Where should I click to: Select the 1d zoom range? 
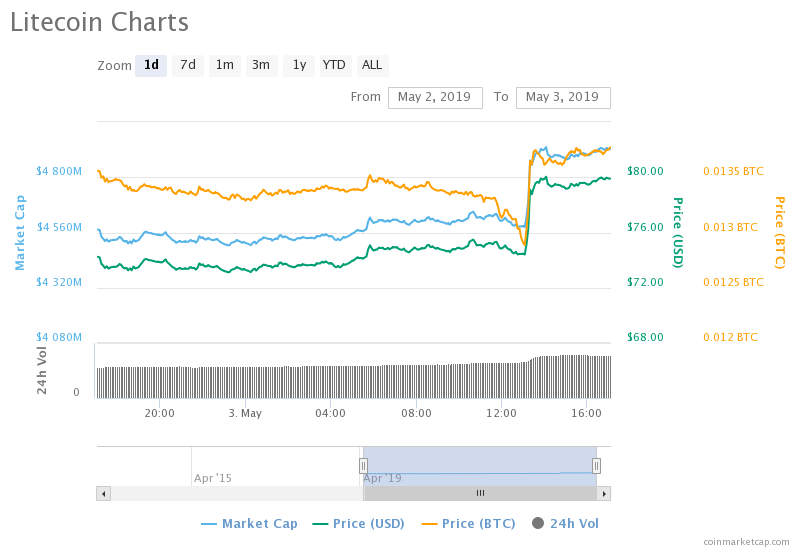(151, 66)
